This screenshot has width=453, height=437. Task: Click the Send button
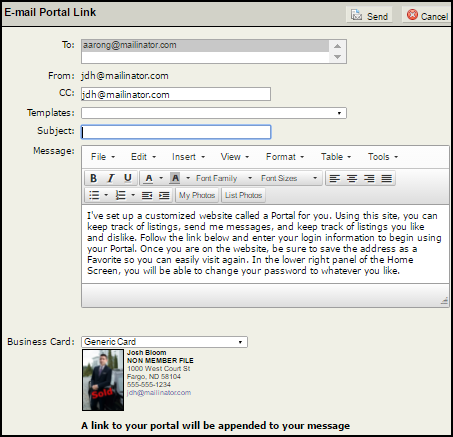coord(369,15)
